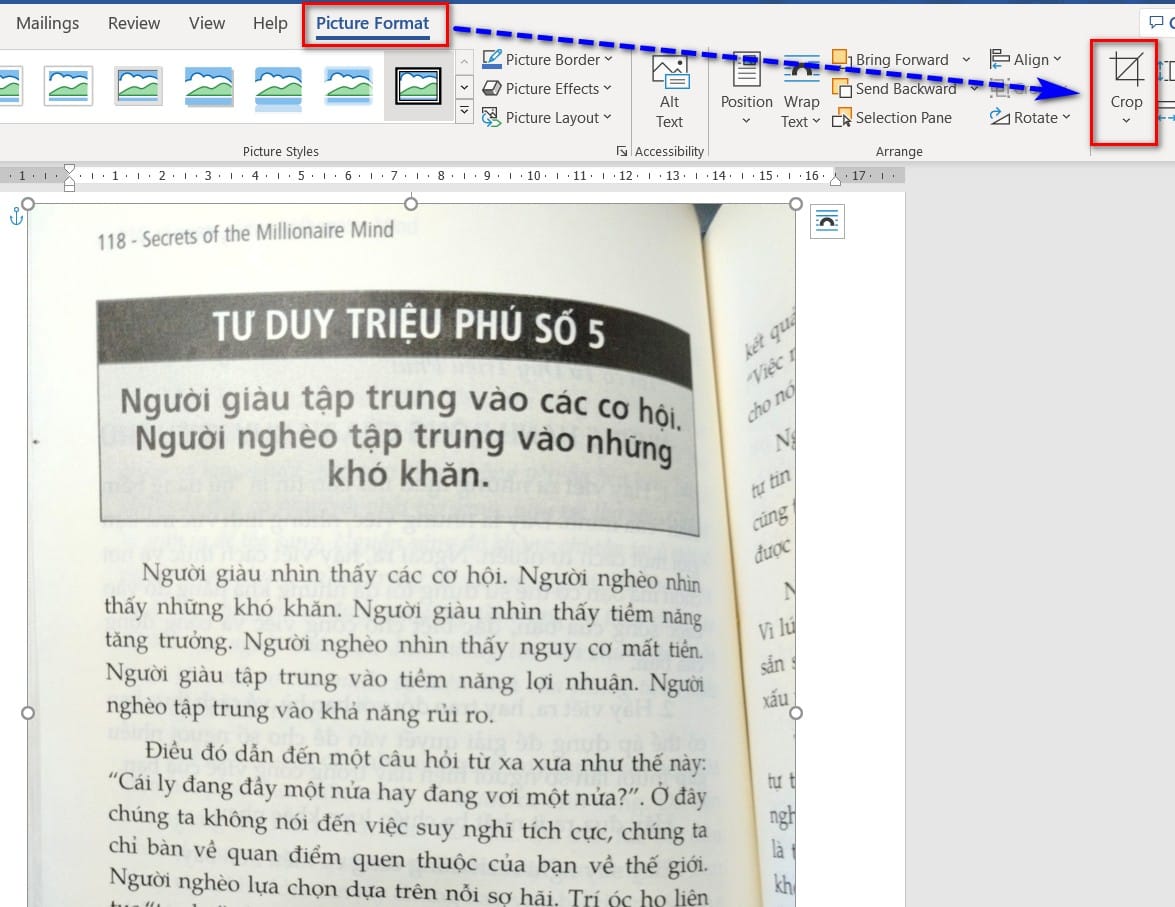The image size is (1175, 907).
Task: Click the Selection Pane icon
Action: click(841, 118)
